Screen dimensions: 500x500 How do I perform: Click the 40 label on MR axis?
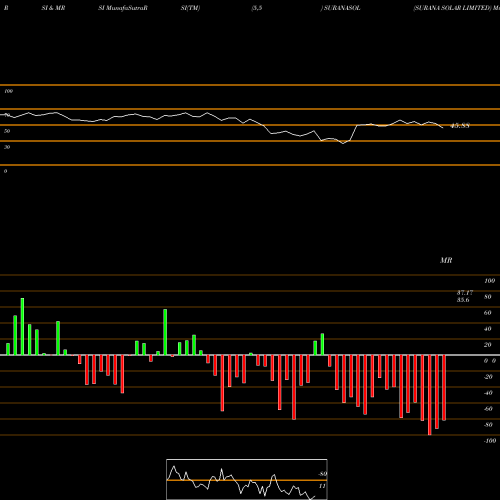[488, 329]
